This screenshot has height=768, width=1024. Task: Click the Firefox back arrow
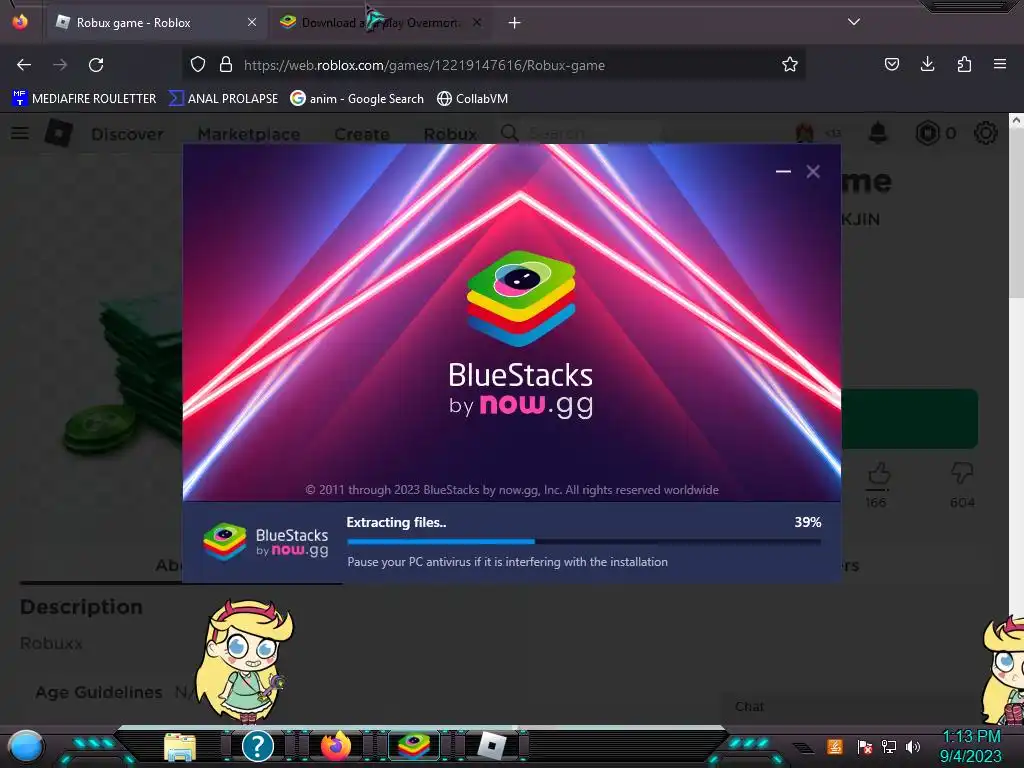click(24, 65)
